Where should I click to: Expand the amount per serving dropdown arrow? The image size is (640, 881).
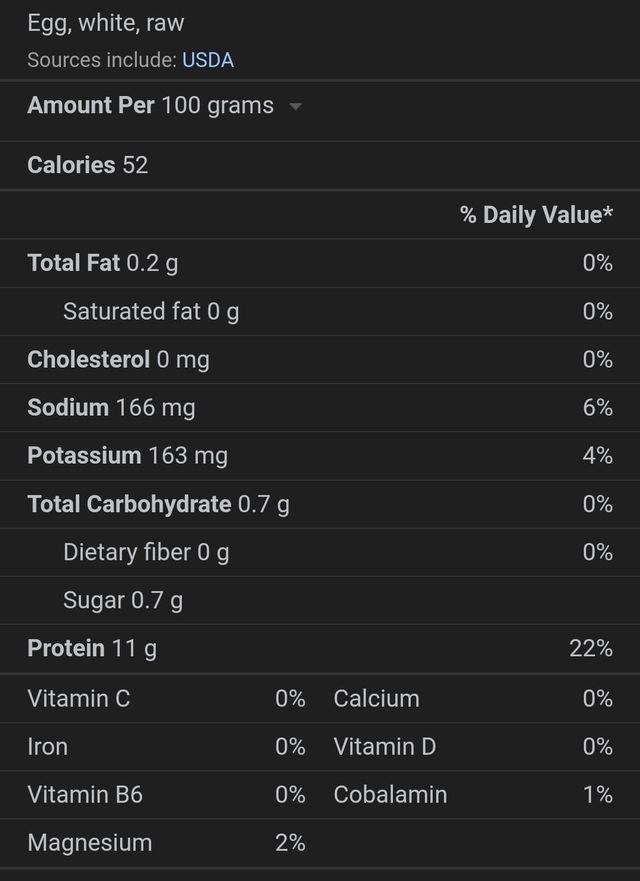point(296,106)
